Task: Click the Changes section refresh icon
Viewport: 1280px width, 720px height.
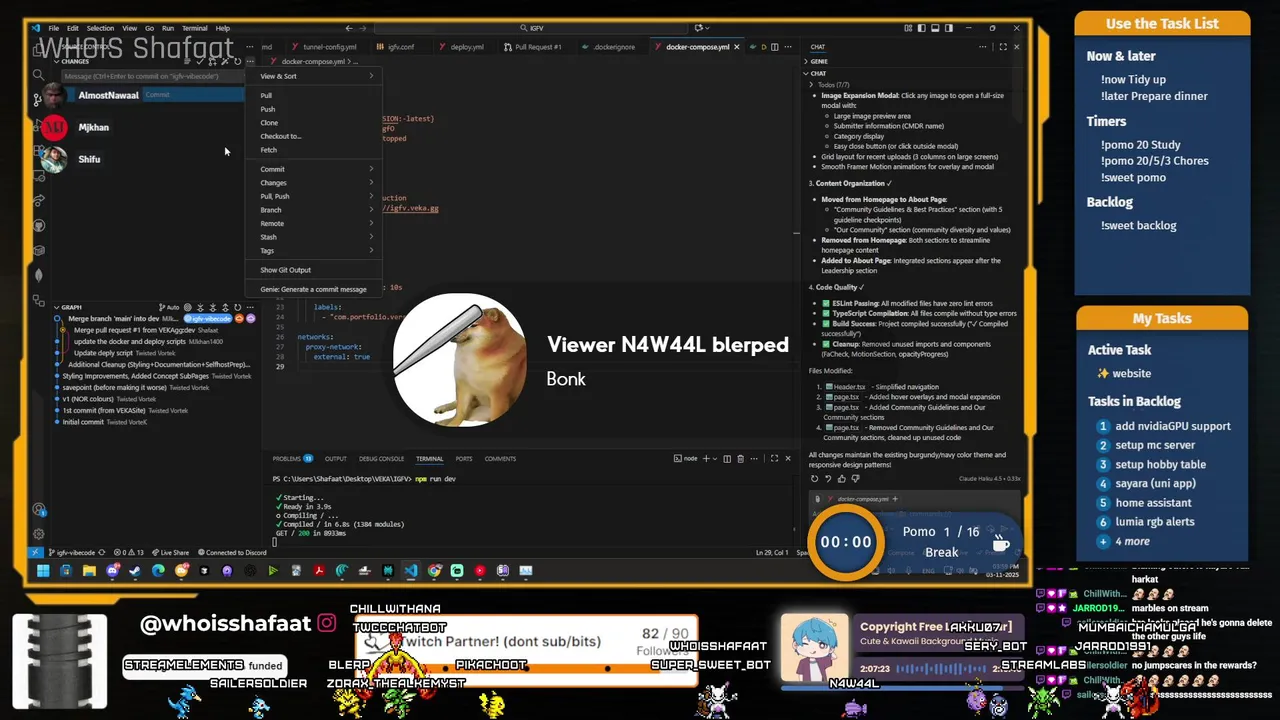Action: coord(238,62)
